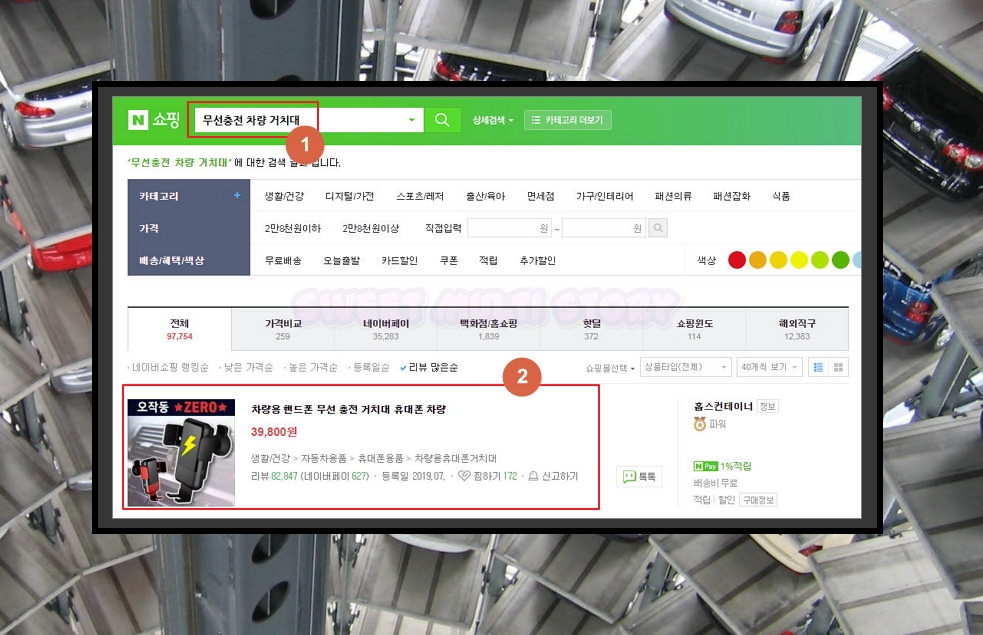Switch to the 네이버페이 tab
This screenshot has width=983, height=635.
pyautogui.click(x=386, y=329)
